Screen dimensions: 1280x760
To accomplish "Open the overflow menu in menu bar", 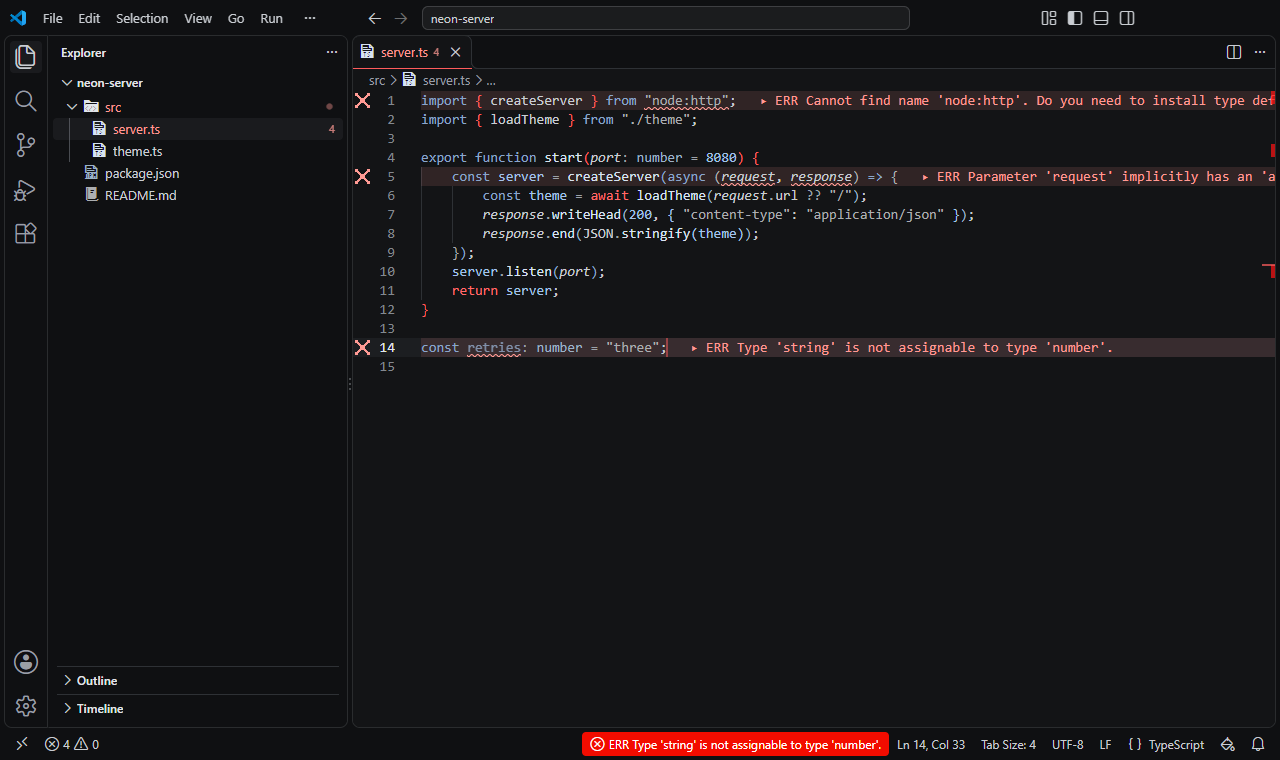I will point(310,18).
